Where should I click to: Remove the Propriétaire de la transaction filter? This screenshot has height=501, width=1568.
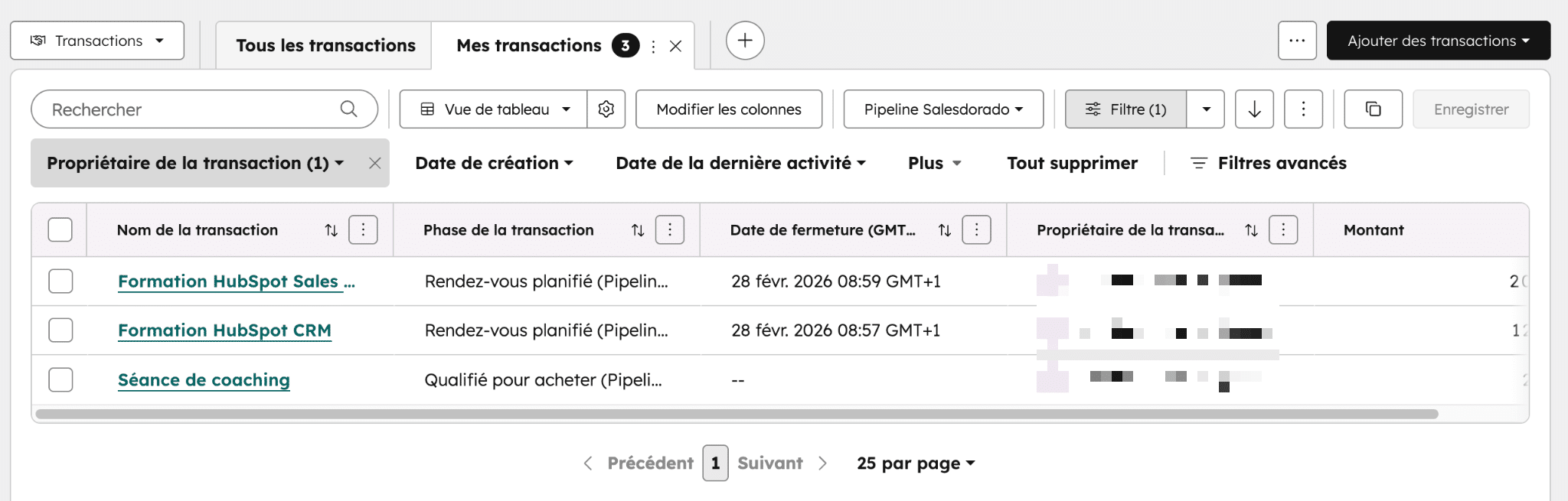(374, 163)
